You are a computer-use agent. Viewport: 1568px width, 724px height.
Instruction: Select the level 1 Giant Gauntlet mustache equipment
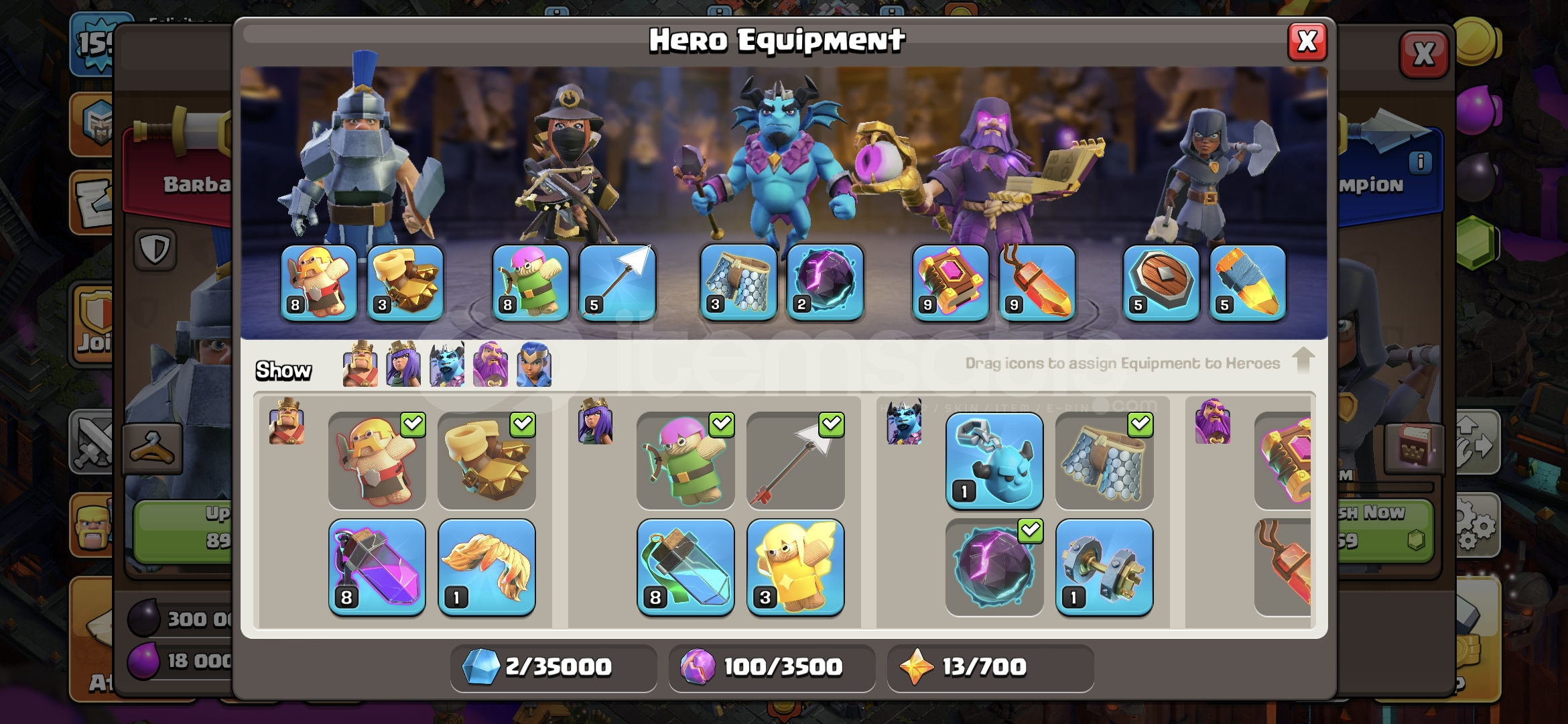(486, 567)
